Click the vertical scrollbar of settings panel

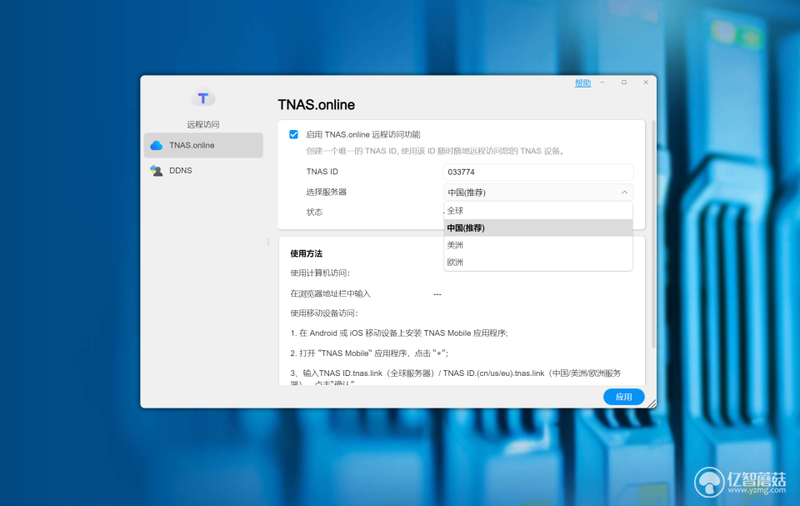coord(653,235)
